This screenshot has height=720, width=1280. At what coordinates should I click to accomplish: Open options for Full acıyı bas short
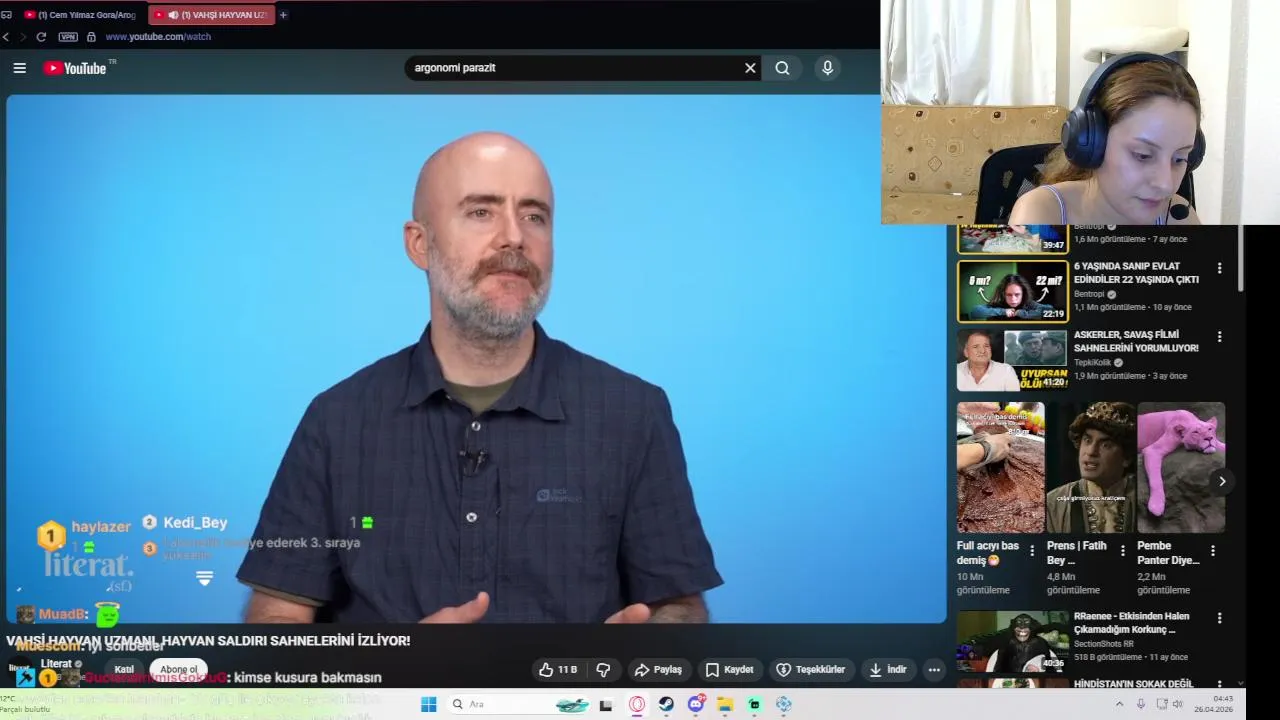click(x=1032, y=551)
